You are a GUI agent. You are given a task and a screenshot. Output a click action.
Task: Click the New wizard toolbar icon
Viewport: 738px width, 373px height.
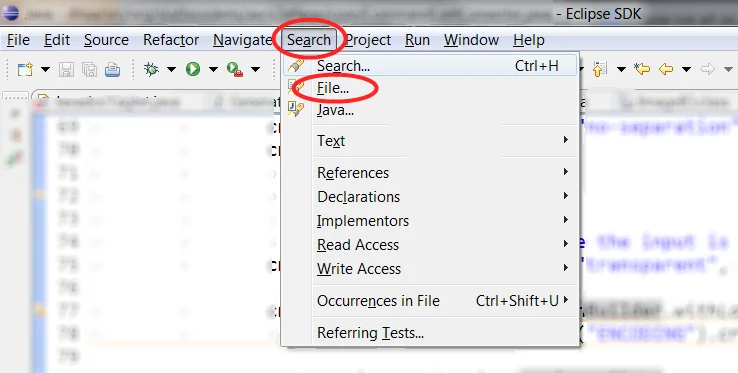25,69
